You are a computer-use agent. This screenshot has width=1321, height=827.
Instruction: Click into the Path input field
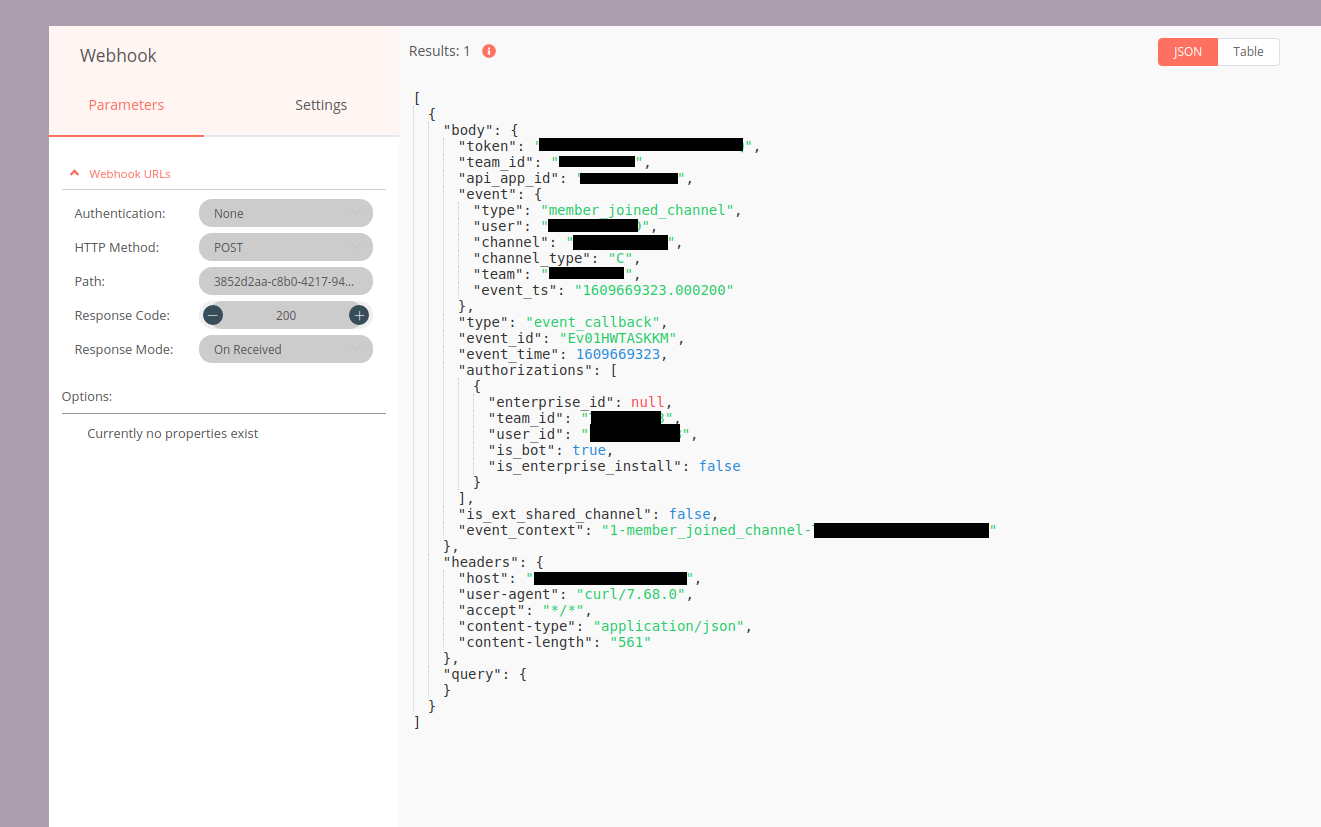pyautogui.click(x=286, y=281)
